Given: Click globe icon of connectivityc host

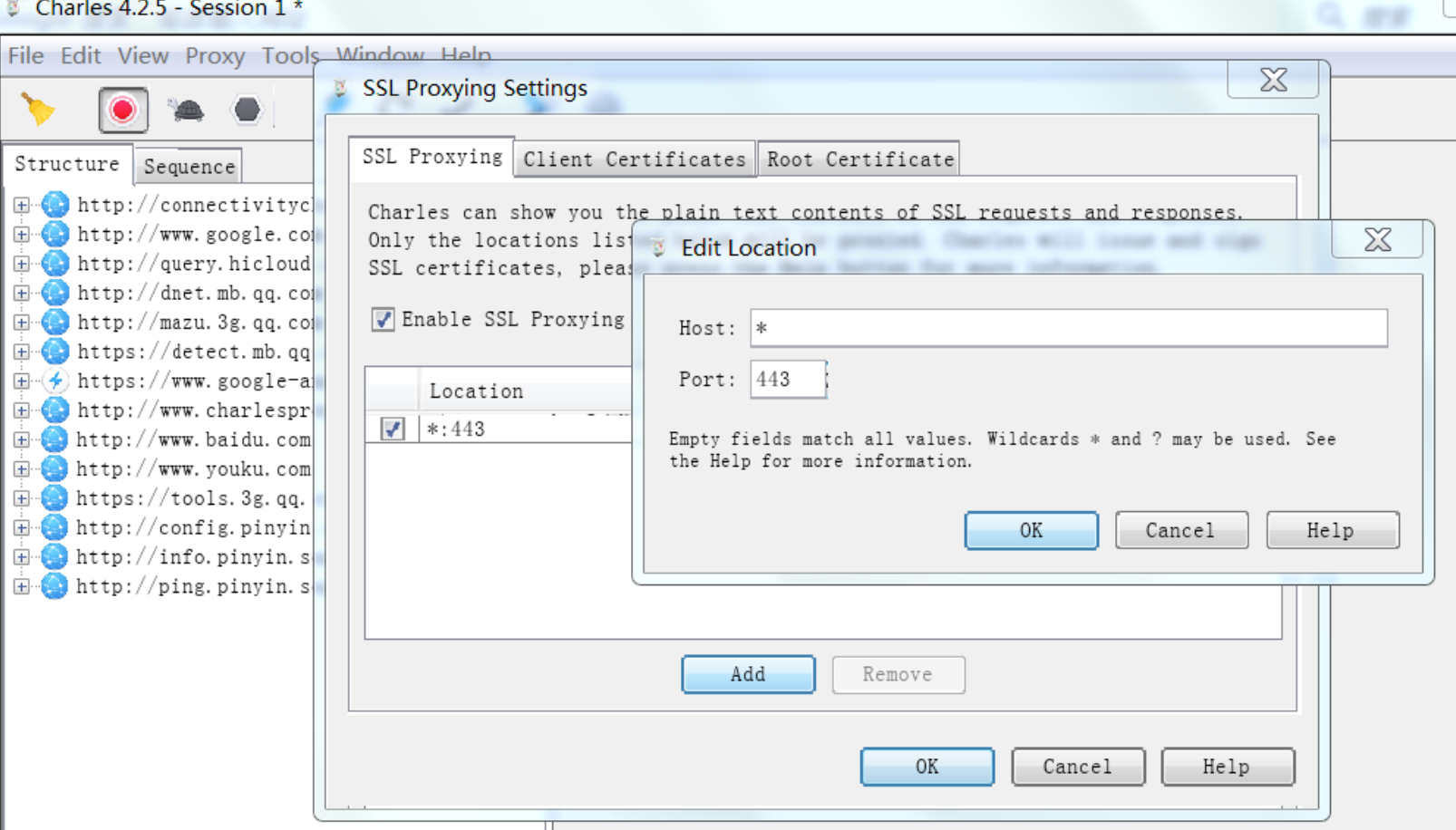Looking at the screenshot, I should point(55,205).
